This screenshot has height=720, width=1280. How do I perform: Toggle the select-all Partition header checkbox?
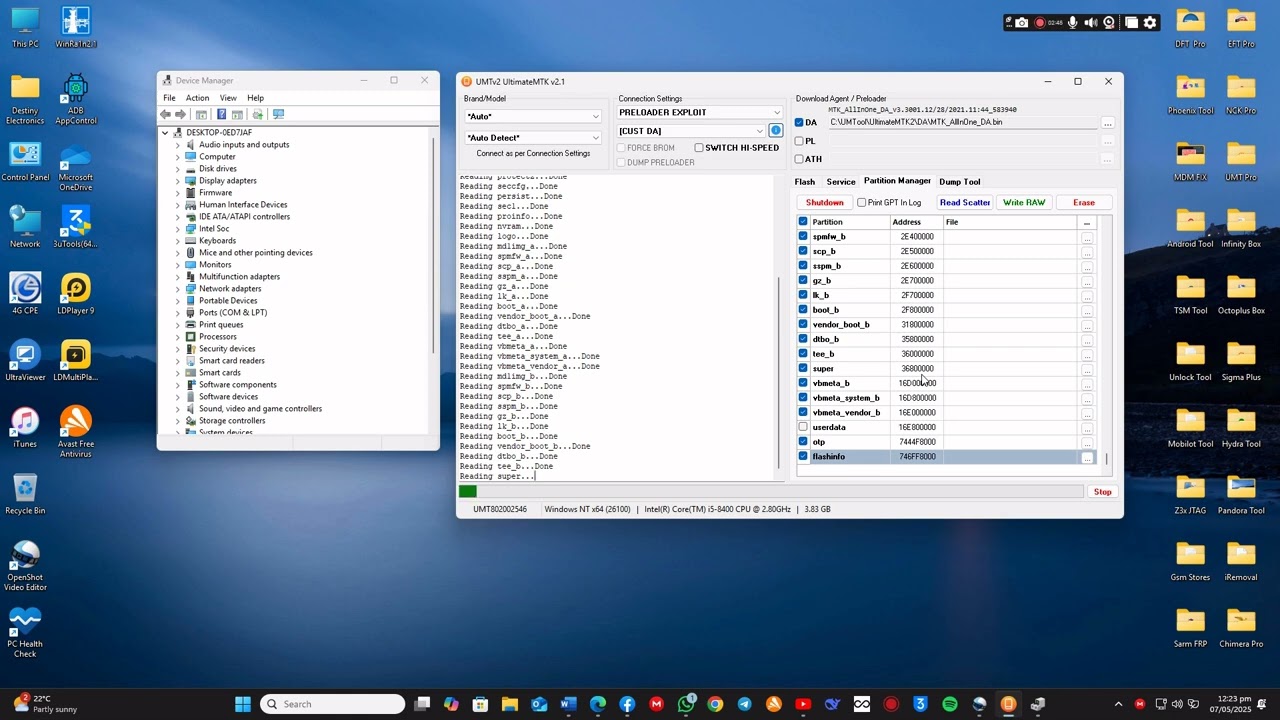pos(803,221)
